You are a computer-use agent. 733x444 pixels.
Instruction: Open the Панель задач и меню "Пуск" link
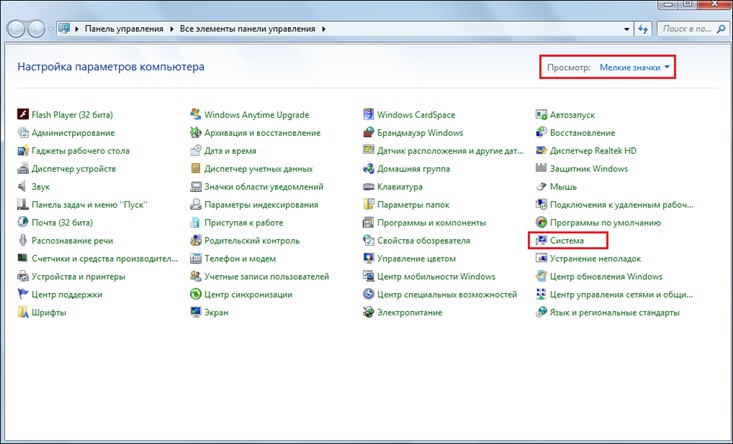pyautogui.click(x=89, y=205)
